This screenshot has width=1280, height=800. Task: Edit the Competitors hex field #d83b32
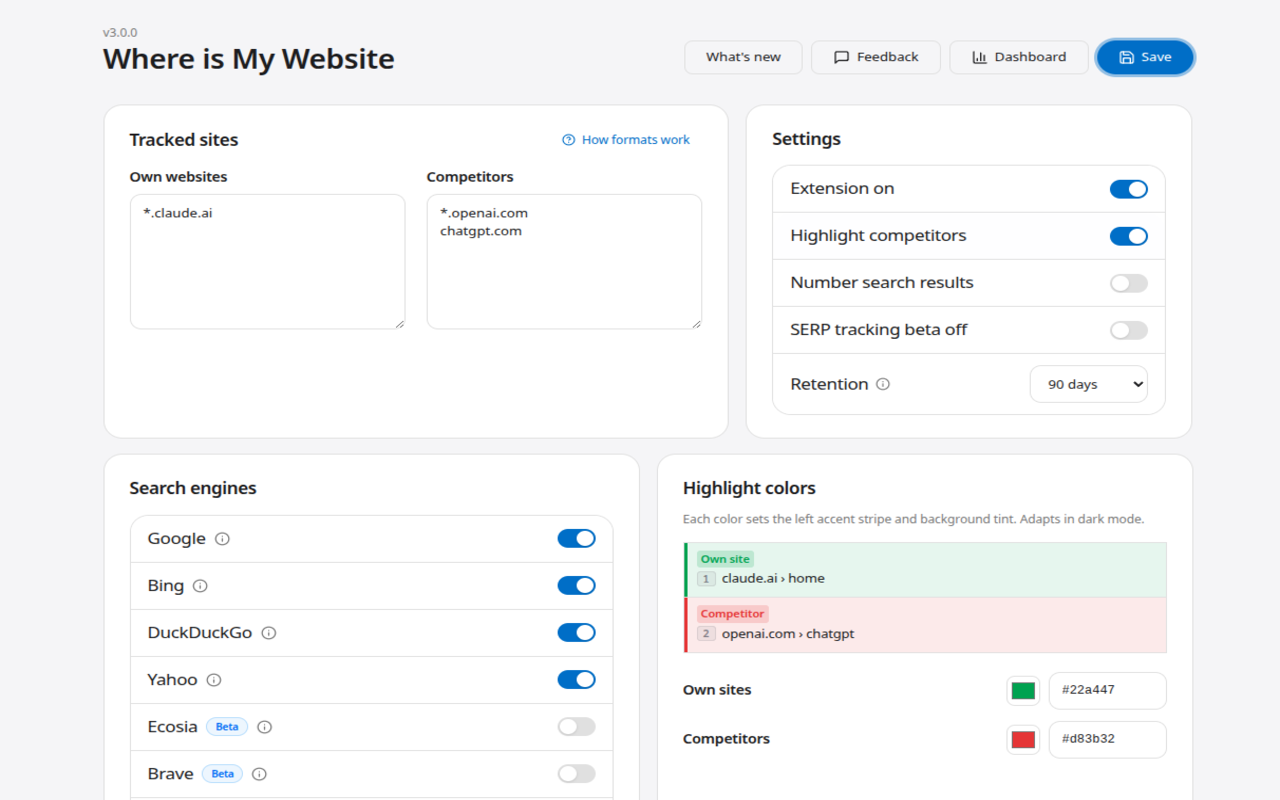(1108, 740)
